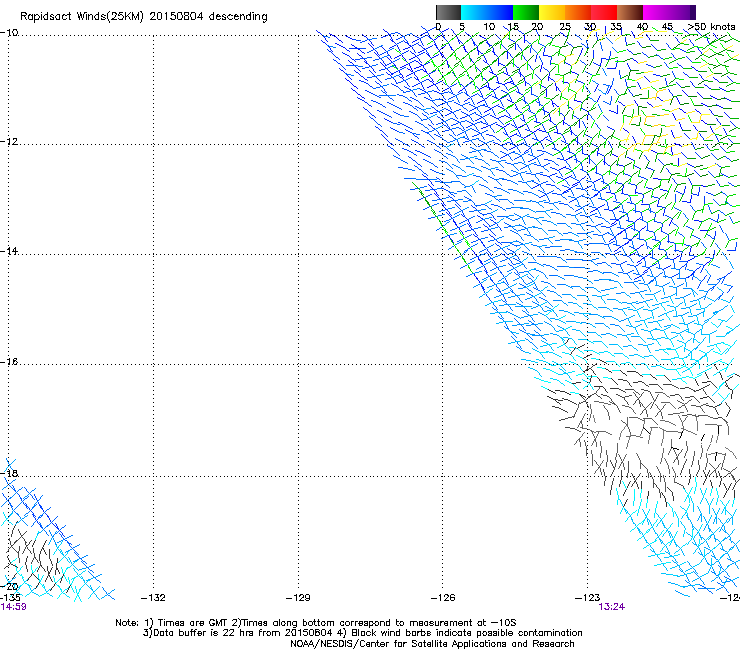740x650 pixels.
Task: Click the 13:24 swath time stamp
Action: click(612, 607)
